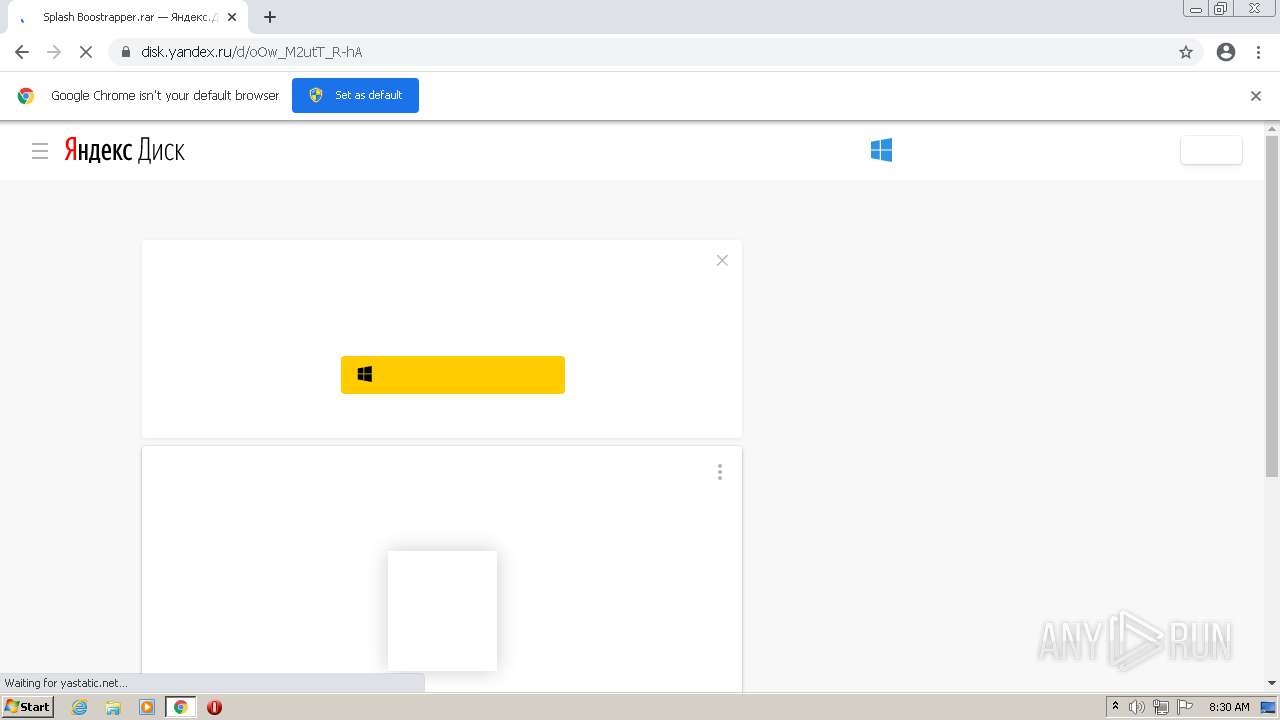Open Windows Explorer from taskbar

113,707
